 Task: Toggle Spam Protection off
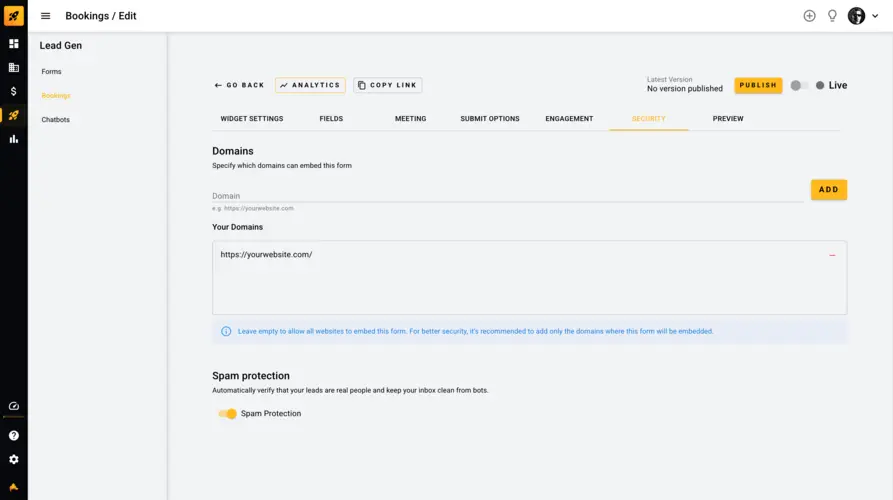coord(227,413)
